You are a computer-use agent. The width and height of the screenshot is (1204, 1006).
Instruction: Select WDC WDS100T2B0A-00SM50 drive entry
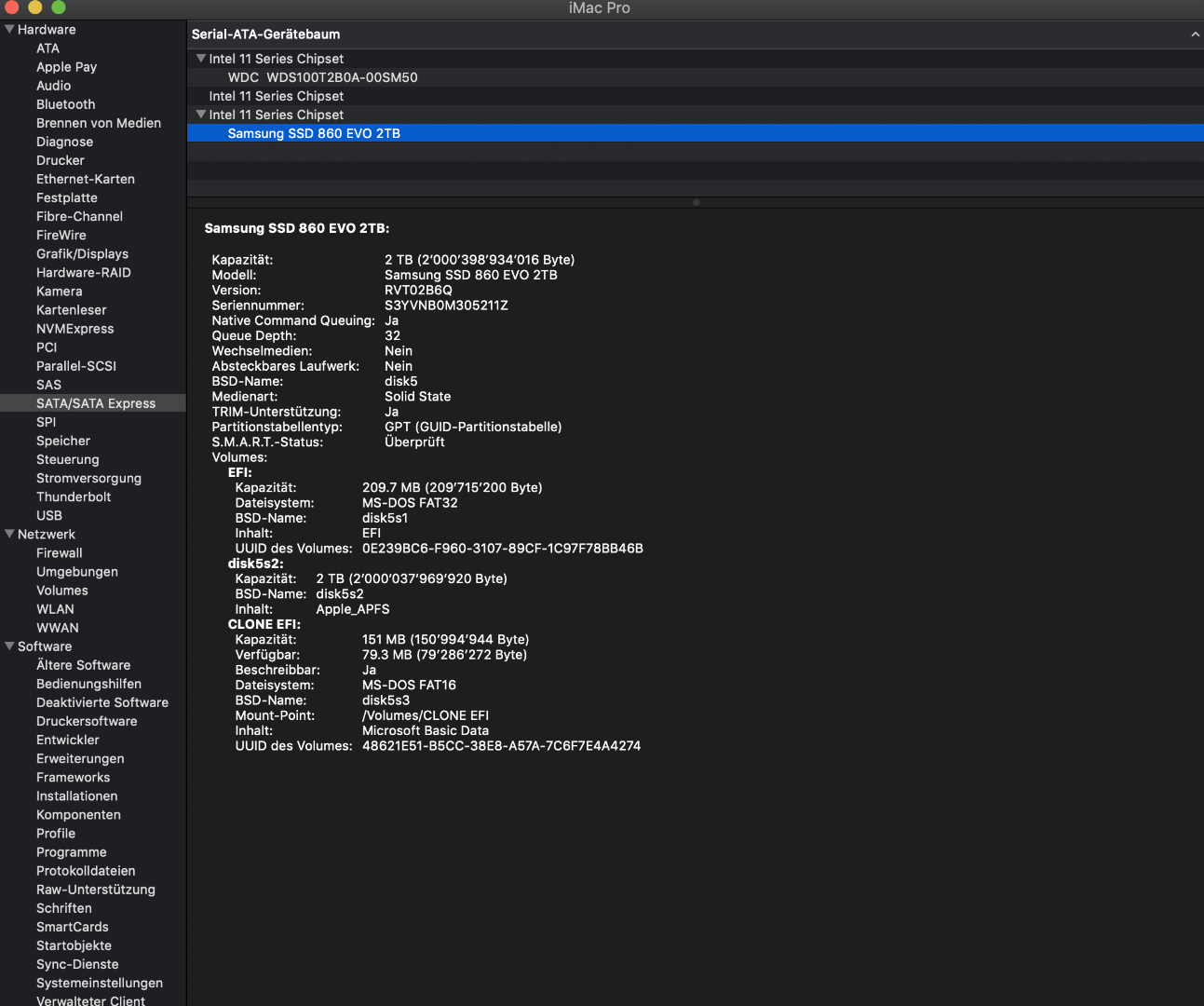(322, 77)
